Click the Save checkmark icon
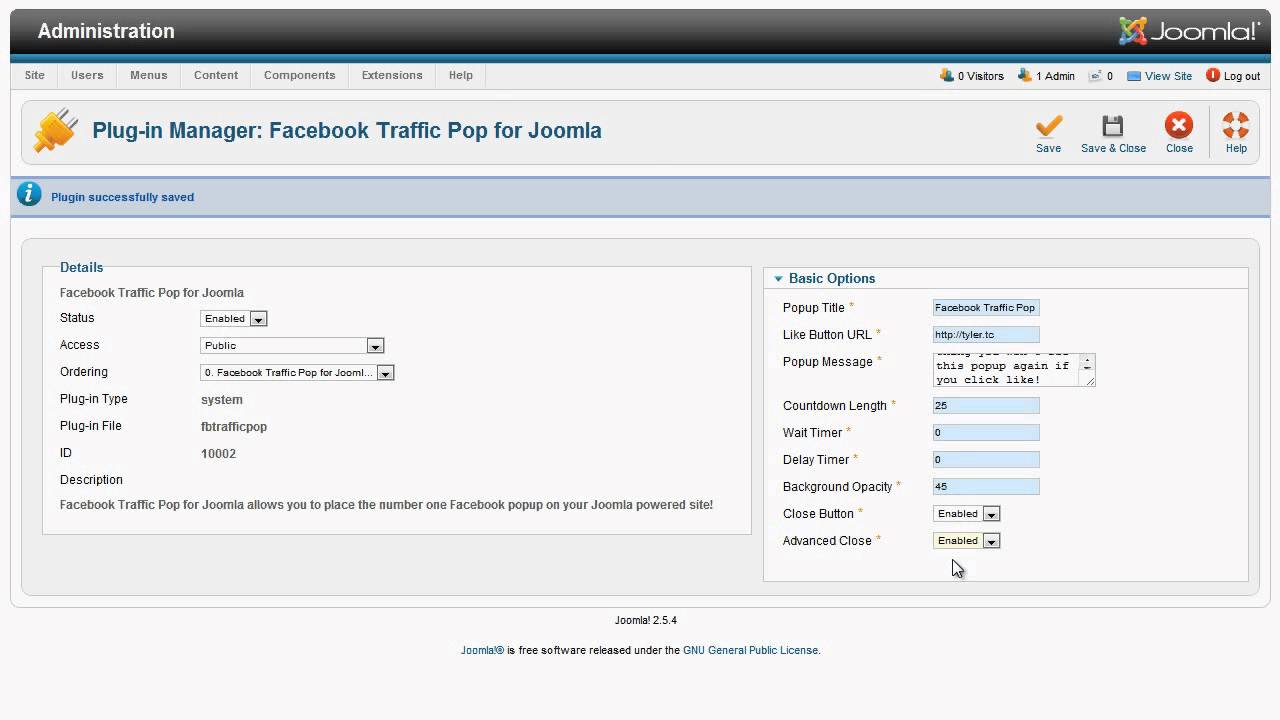Screen dimensions: 1280x720 pyautogui.click(x=1048, y=125)
